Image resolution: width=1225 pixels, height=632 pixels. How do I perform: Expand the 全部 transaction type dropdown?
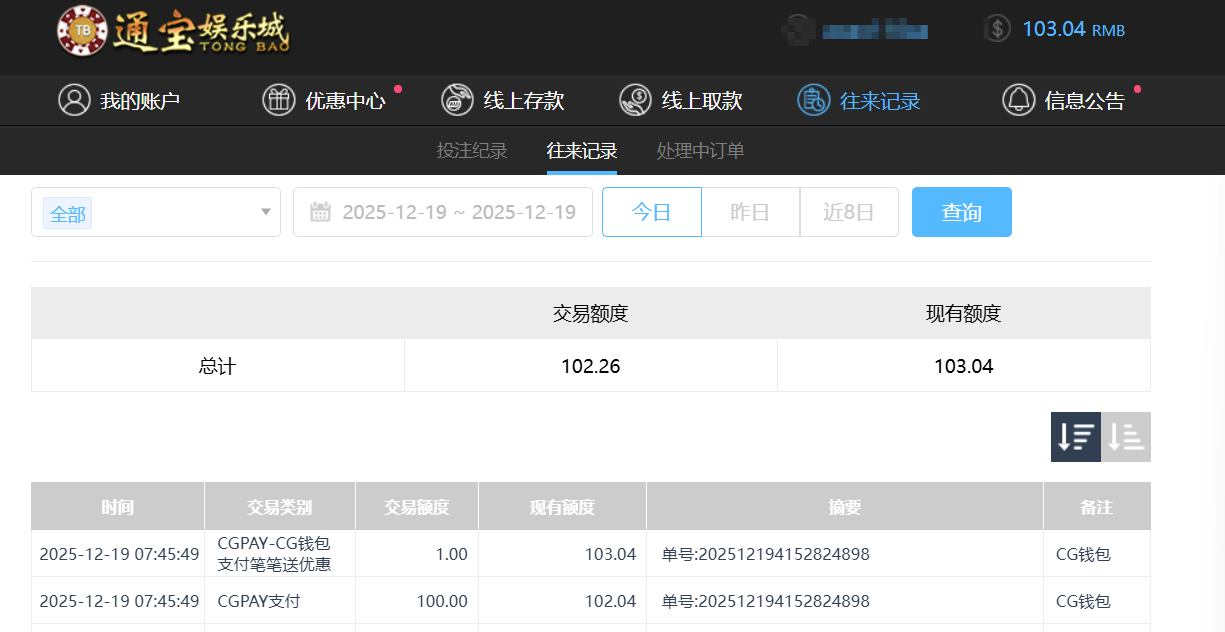point(265,212)
